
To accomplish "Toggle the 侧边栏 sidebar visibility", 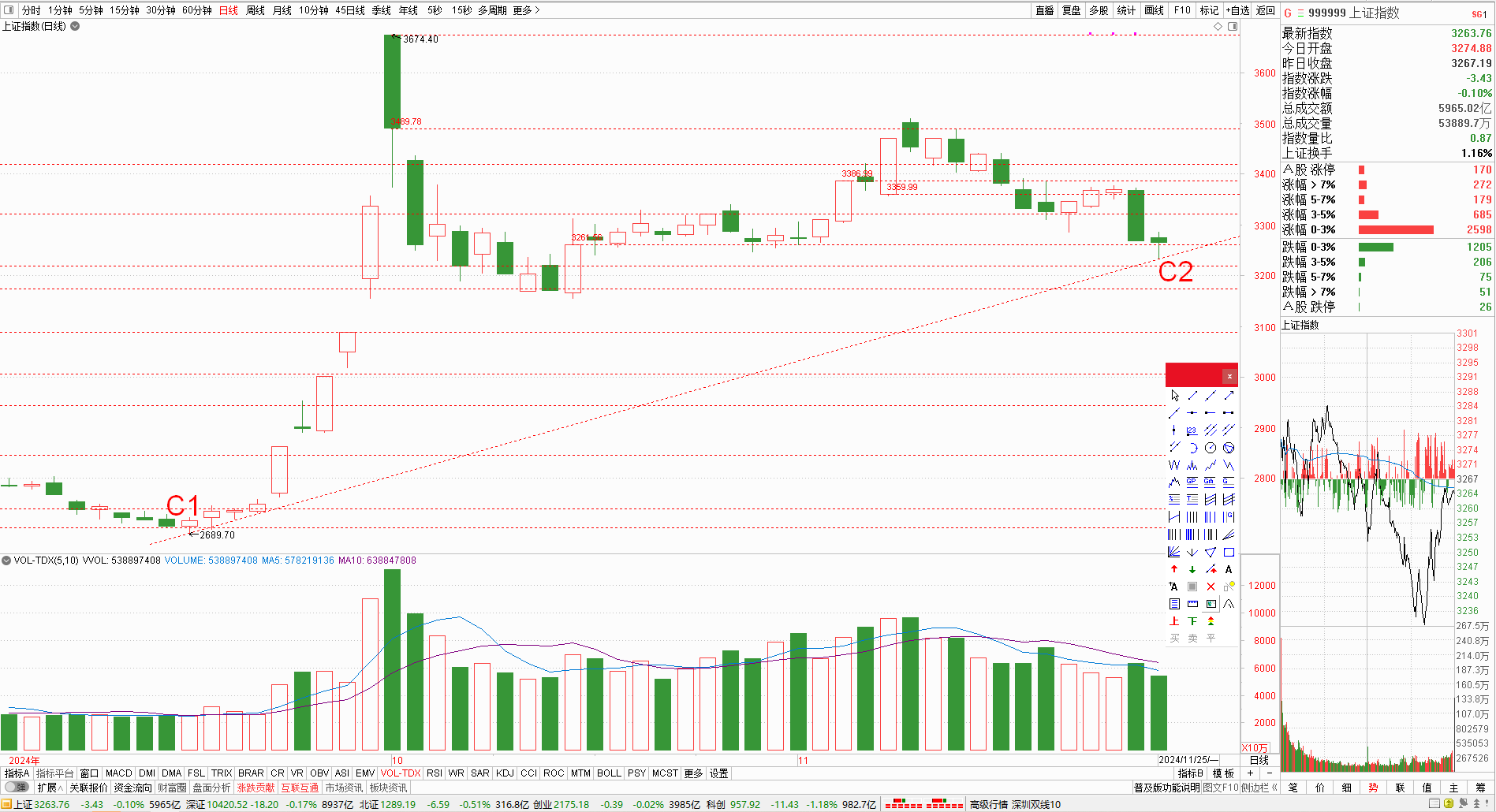I will click(x=1259, y=788).
